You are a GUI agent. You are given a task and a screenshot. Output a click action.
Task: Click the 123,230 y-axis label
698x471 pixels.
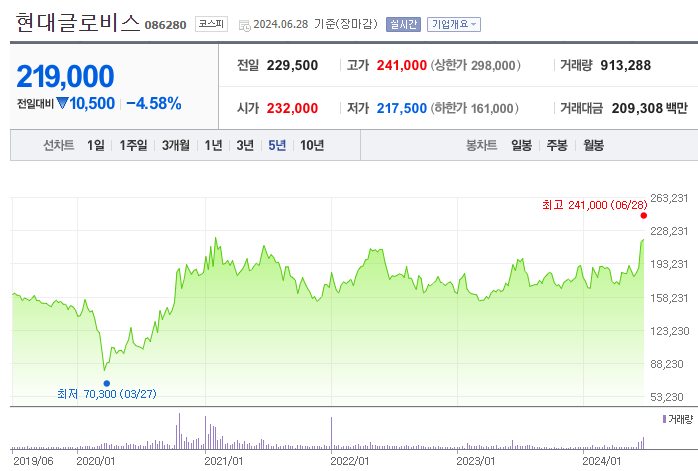pos(670,331)
